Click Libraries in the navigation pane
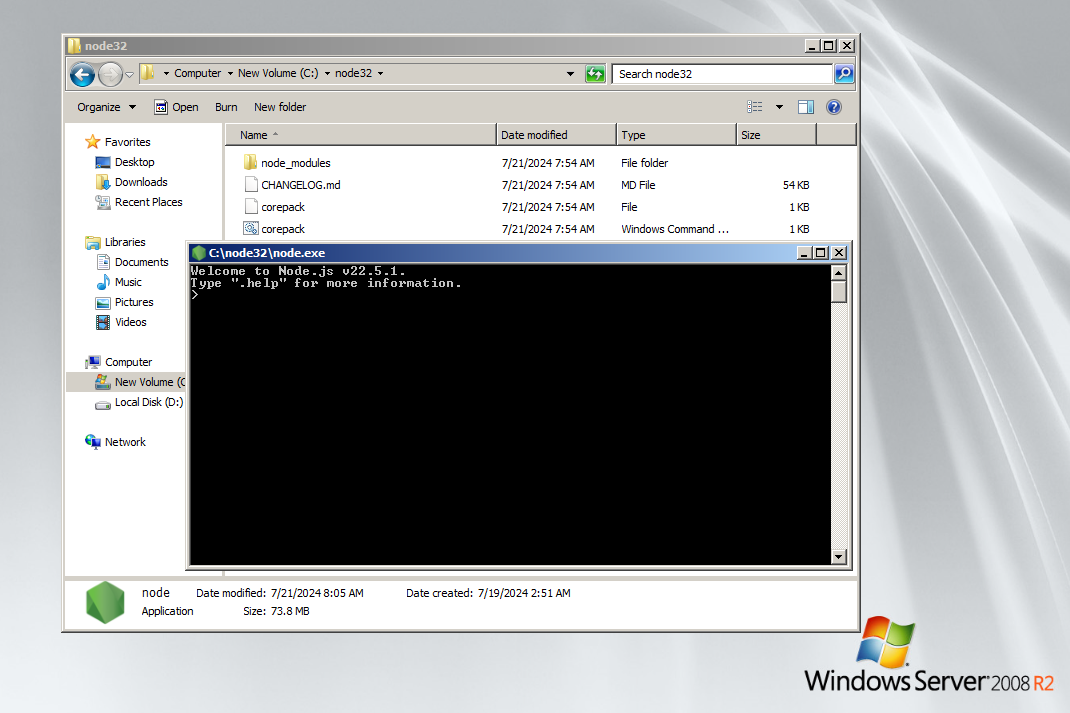 125,242
